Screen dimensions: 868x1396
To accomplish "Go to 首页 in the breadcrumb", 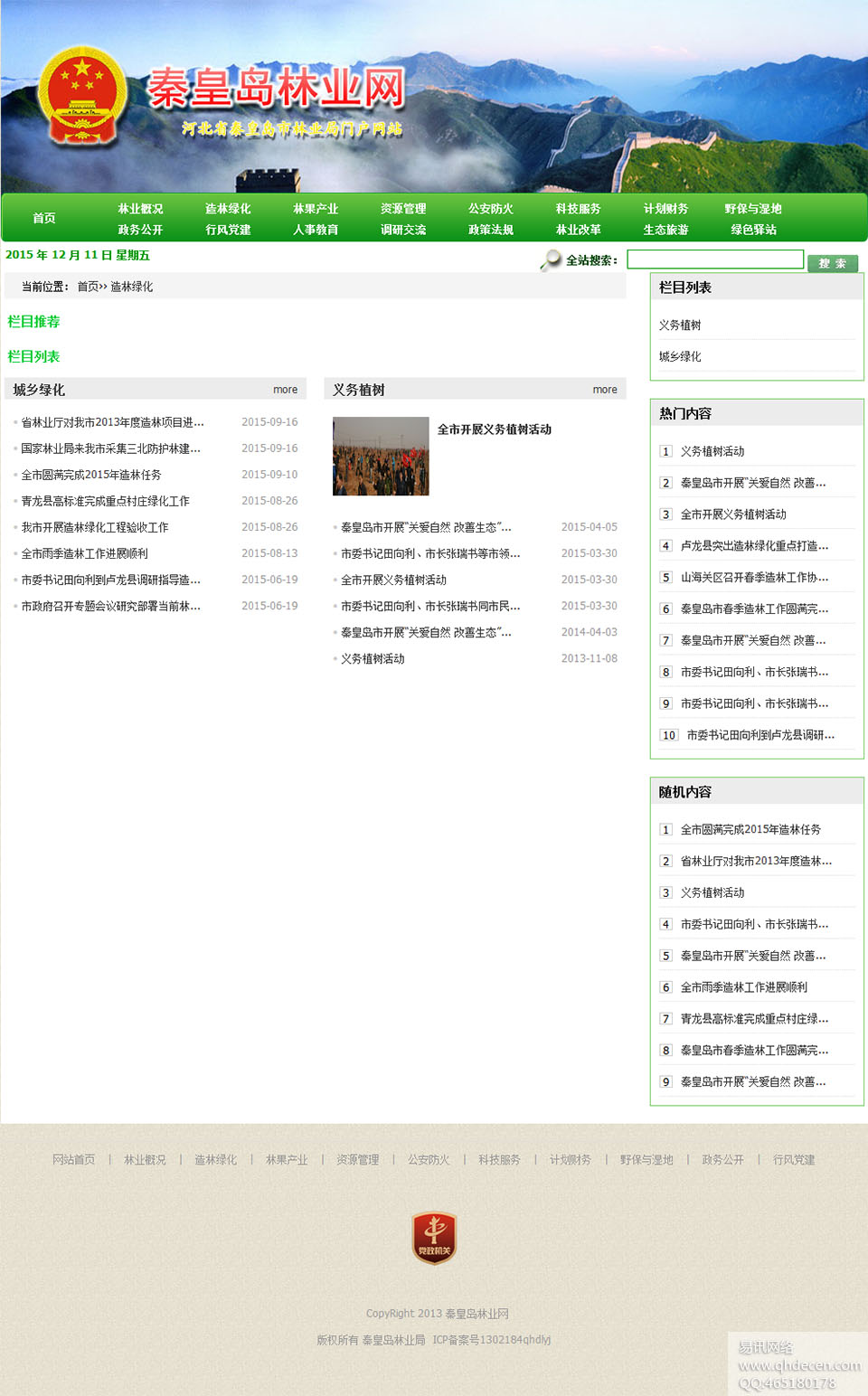I will click(88, 287).
